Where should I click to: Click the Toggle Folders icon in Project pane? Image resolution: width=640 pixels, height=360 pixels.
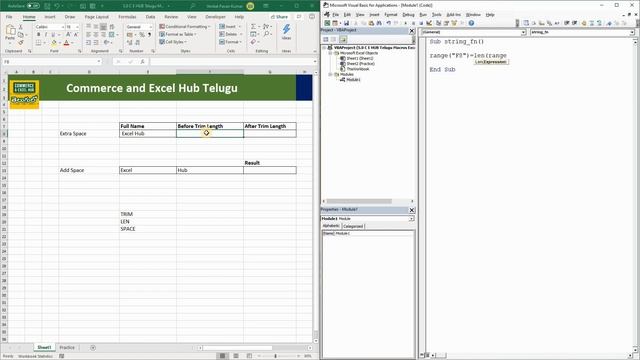coord(343,39)
